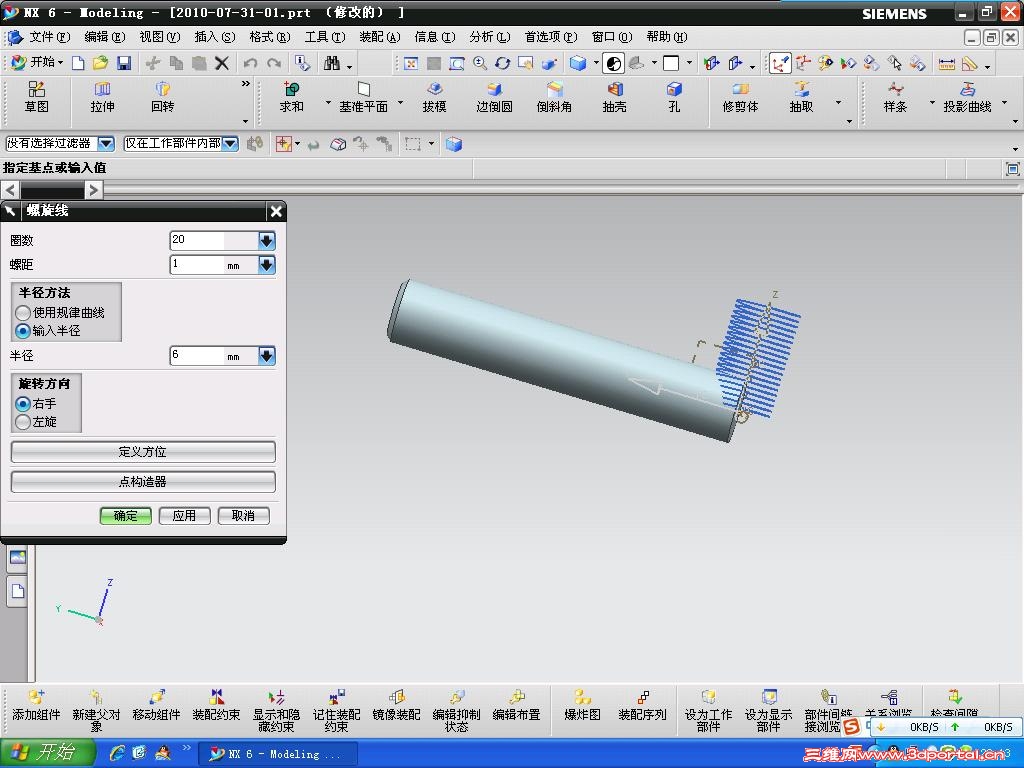
Task: Select the 孔 hole tool
Action: click(675, 97)
